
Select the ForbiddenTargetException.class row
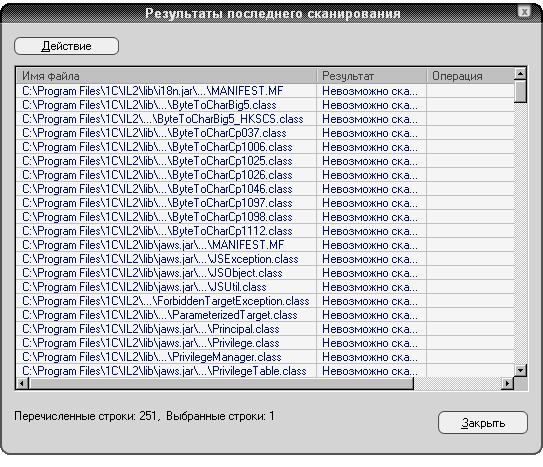pyautogui.click(x=265, y=301)
